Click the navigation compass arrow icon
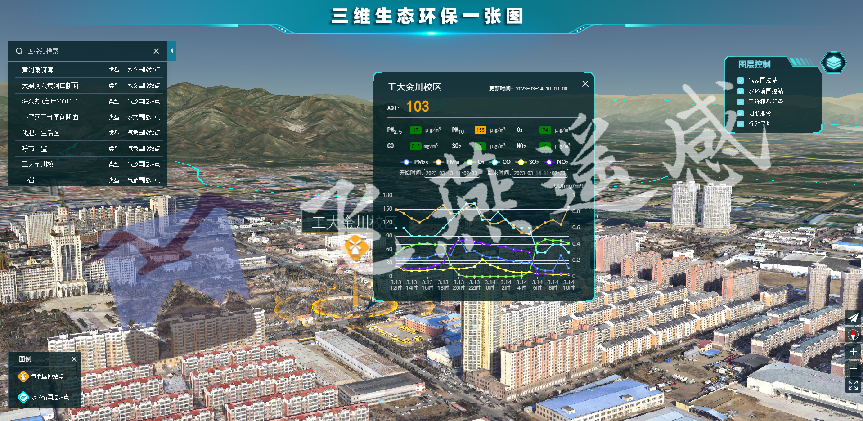 [853, 318]
